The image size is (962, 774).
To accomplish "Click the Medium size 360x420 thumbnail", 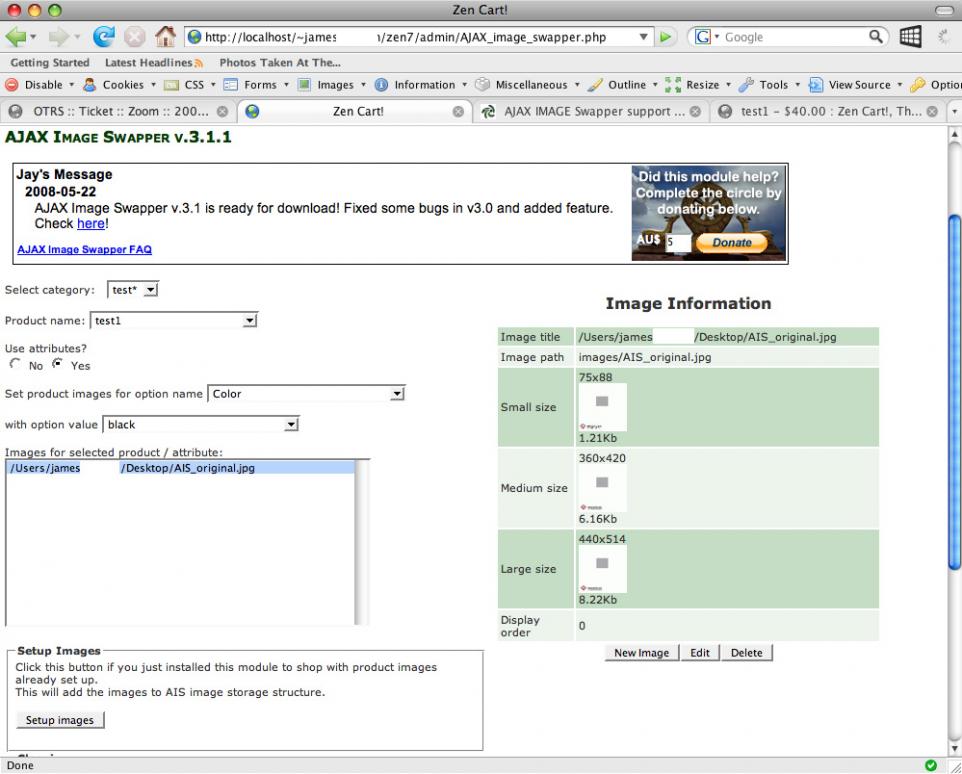I will (602, 488).
